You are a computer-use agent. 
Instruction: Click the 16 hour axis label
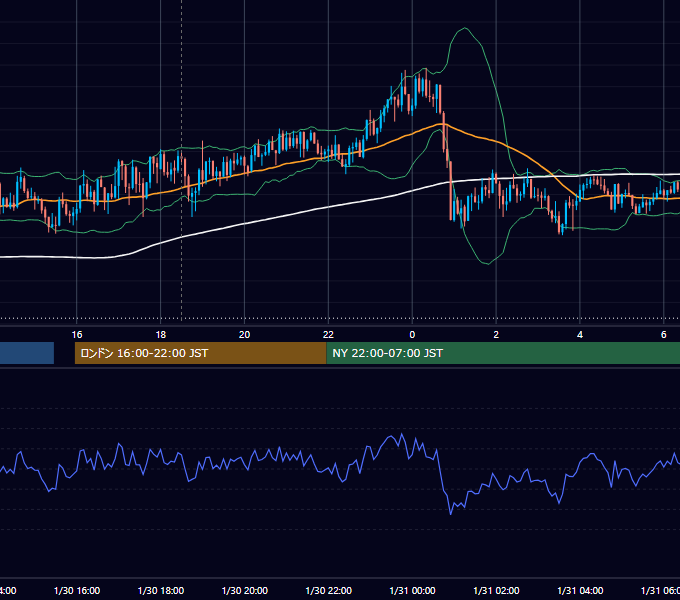(77, 335)
